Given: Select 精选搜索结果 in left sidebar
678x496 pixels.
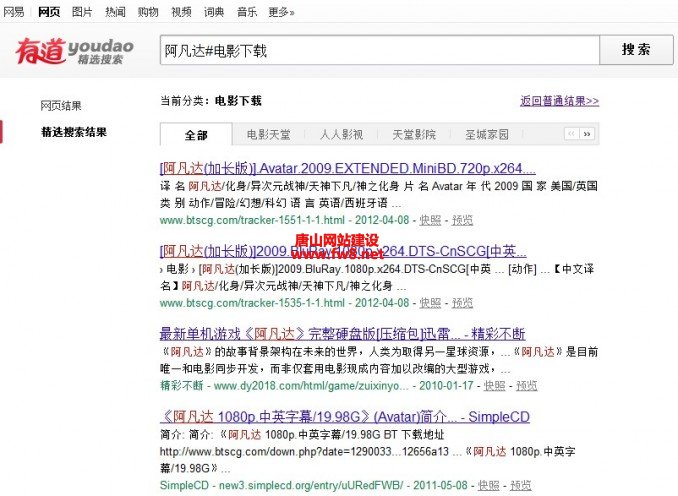Looking at the screenshot, I should click(74, 132).
